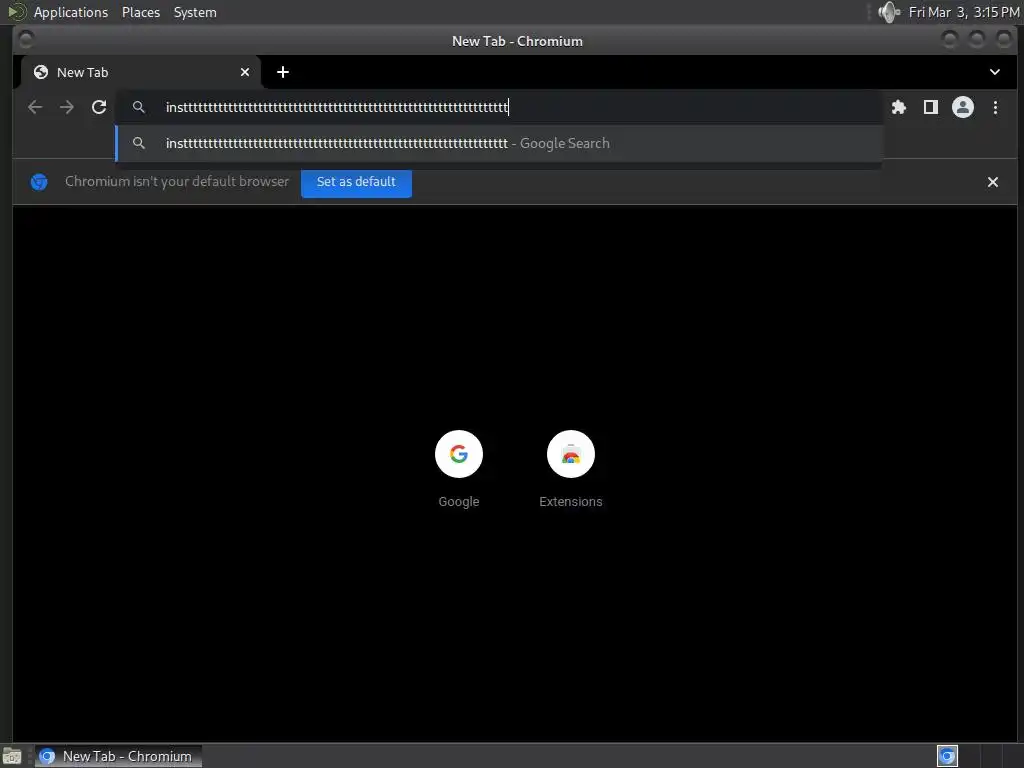Open the Google shortcut tile
1024x768 pixels.
tap(458, 469)
